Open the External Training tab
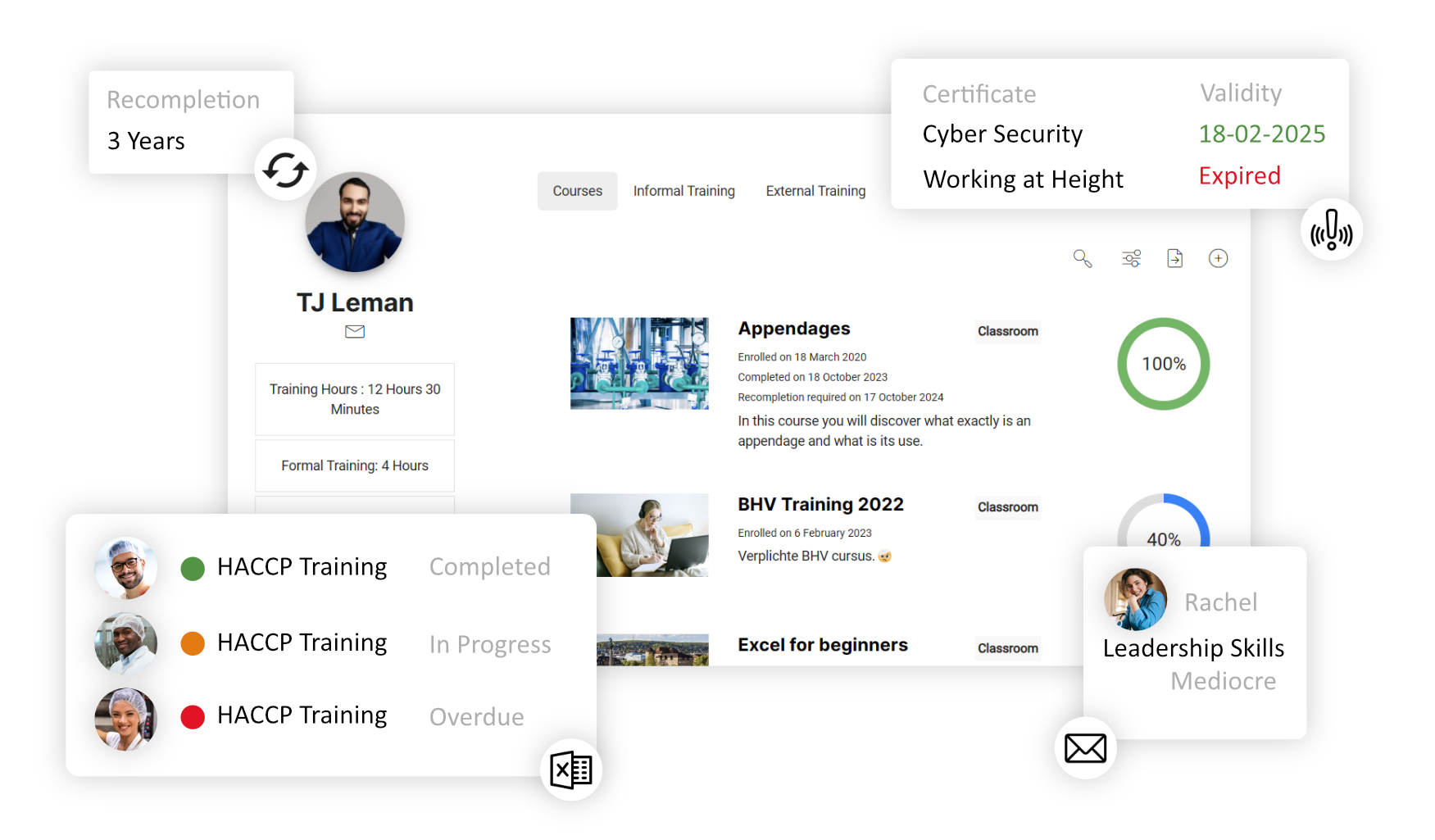The width and height of the screenshot is (1435, 840). [815, 191]
